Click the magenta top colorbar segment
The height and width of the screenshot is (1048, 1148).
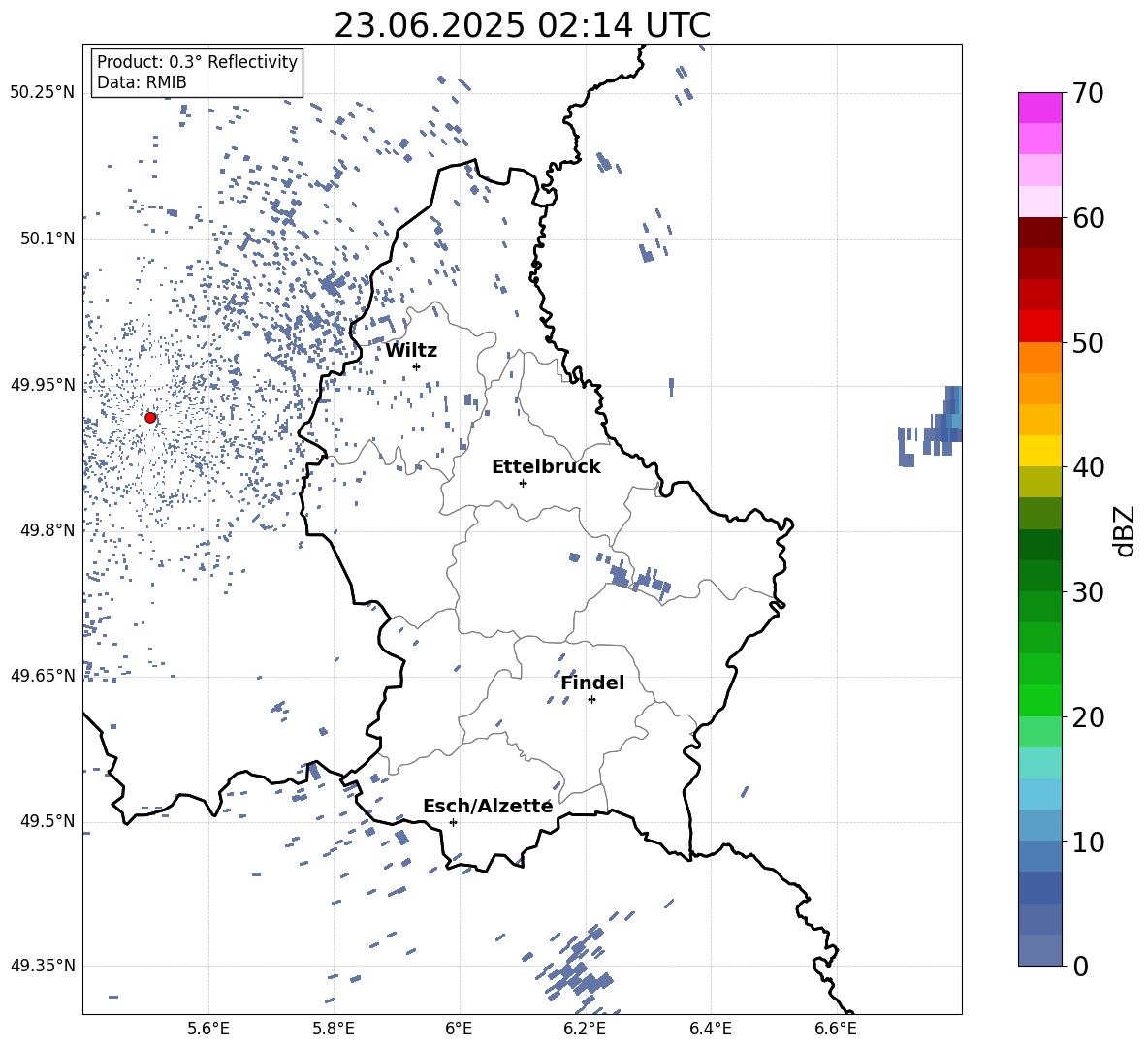point(1040,108)
